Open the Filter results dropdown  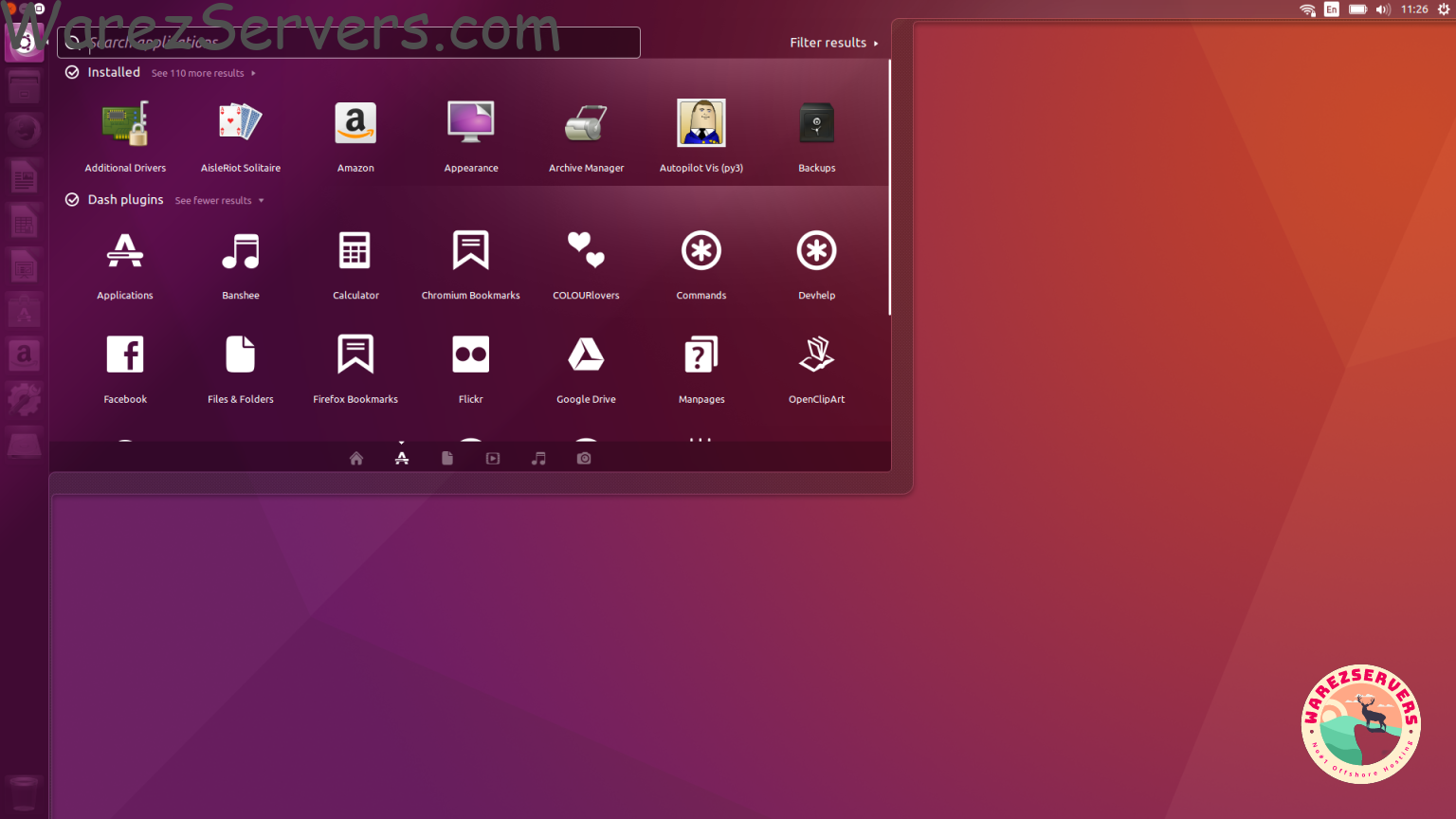click(x=828, y=42)
